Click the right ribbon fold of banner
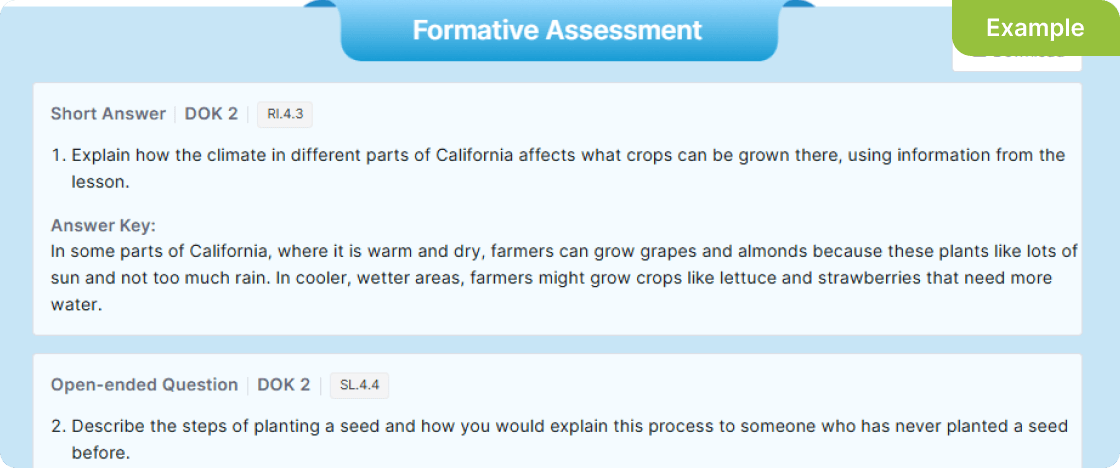1120x468 pixels. (x=798, y=5)
